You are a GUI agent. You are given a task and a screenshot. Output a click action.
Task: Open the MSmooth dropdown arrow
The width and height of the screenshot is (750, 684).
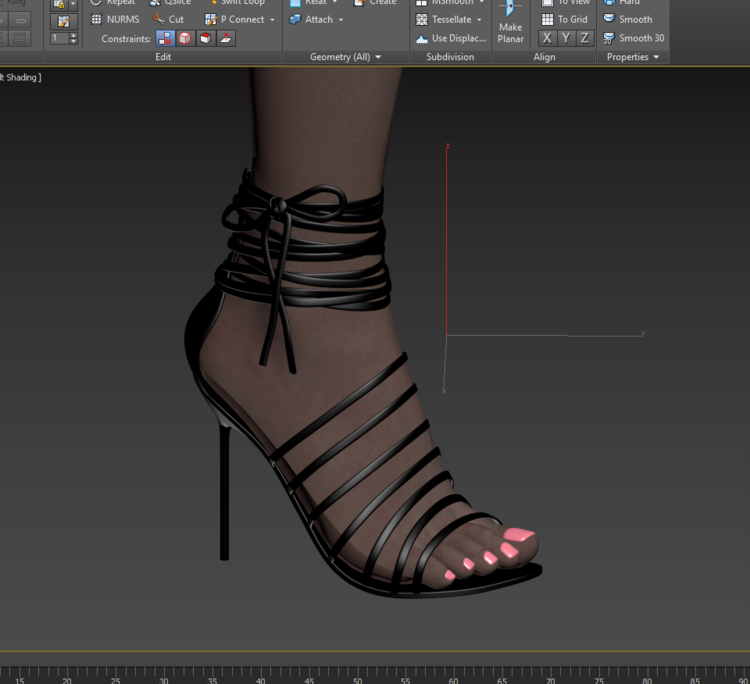482,2
